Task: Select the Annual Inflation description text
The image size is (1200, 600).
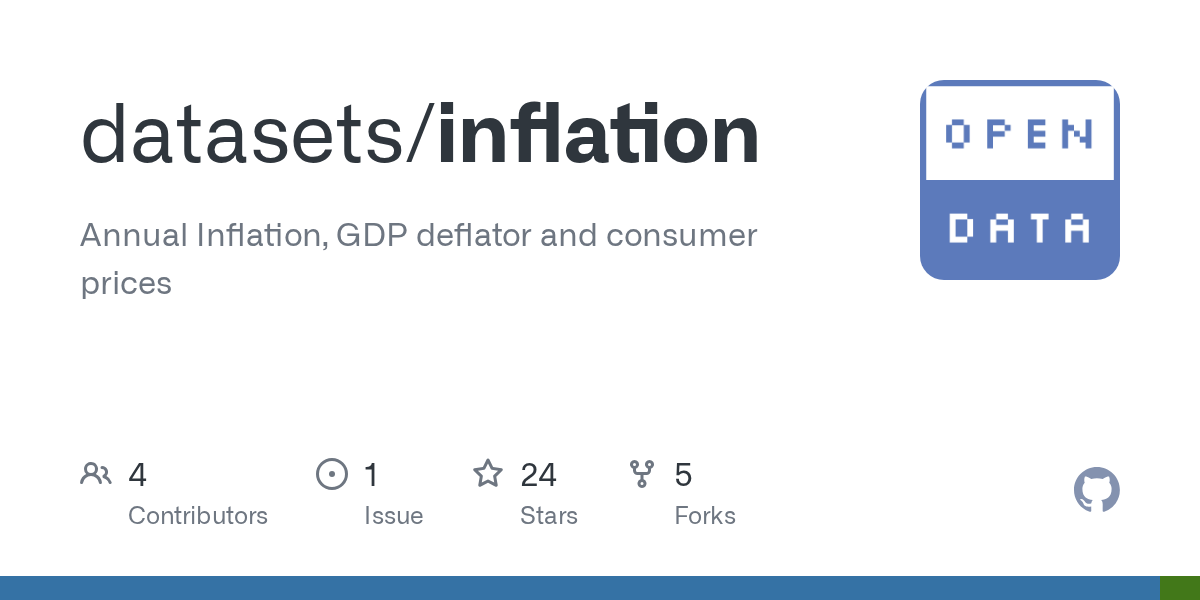Action: tap(419, 259)
